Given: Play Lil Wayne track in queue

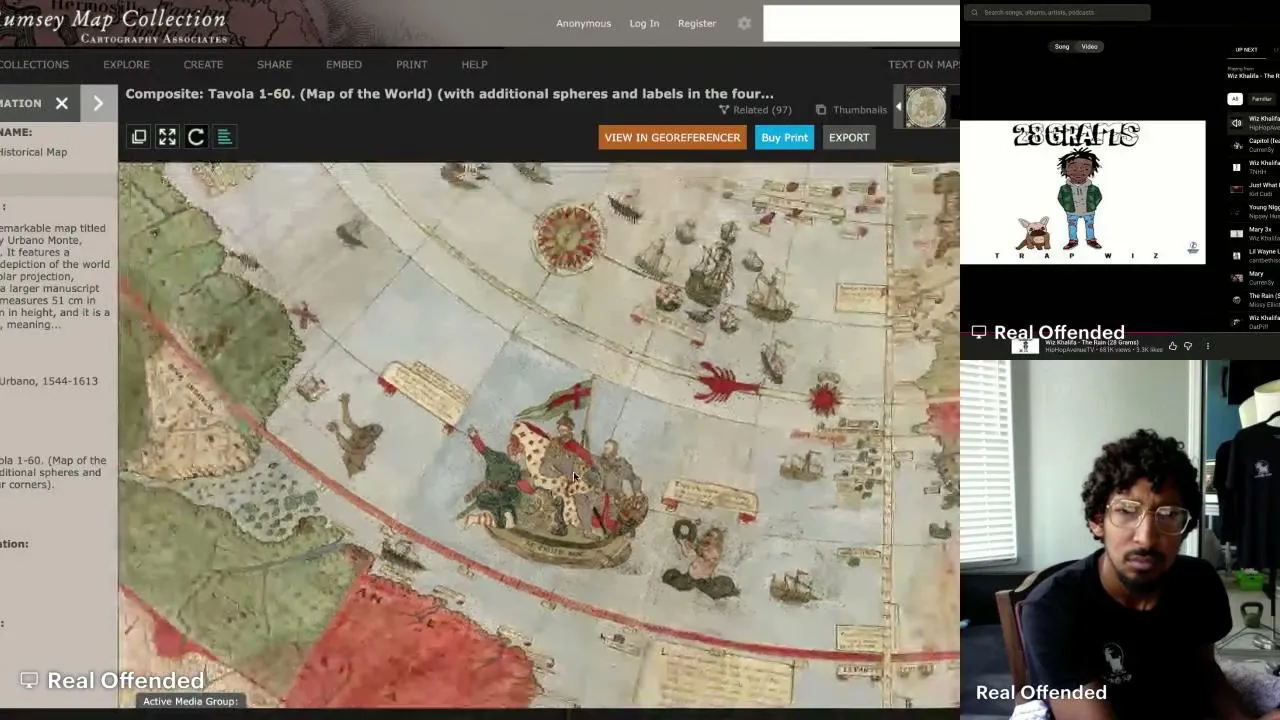Looking at the screenshot, I should (1254, 256).
